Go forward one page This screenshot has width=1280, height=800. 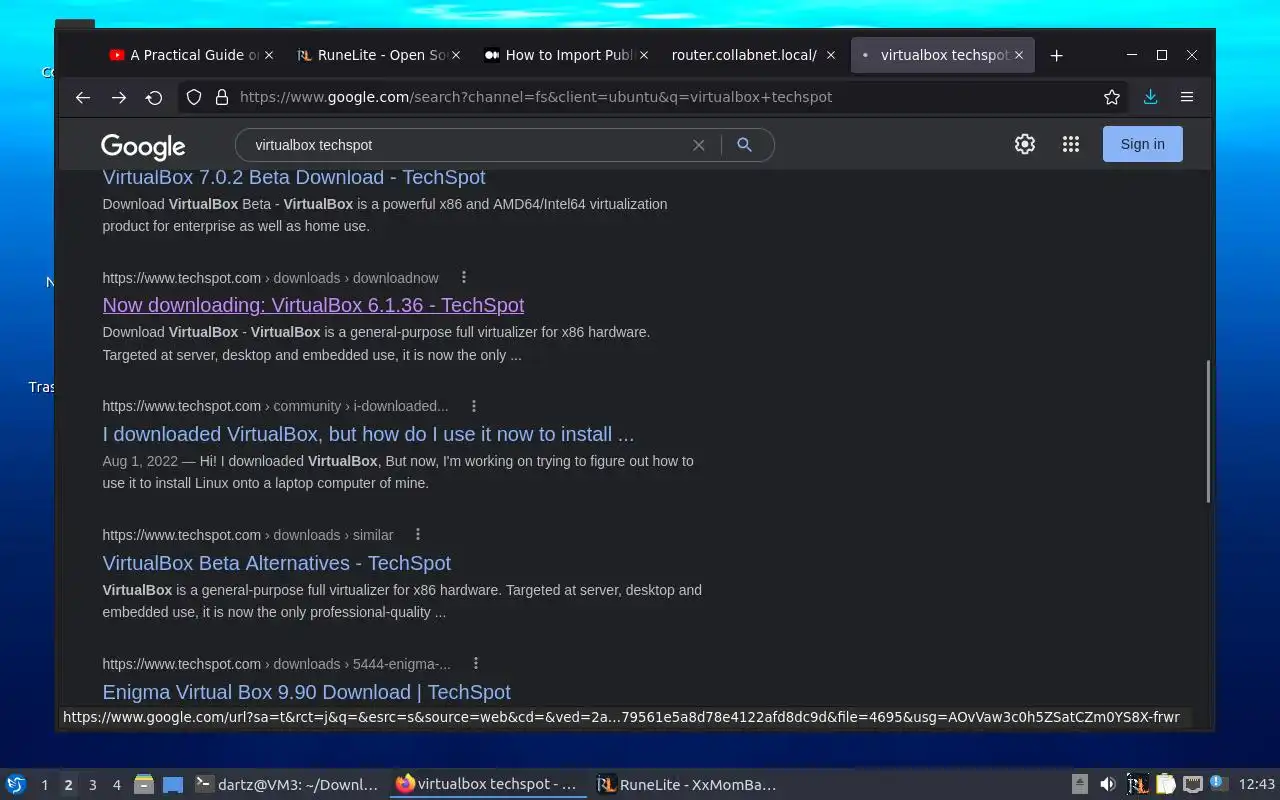click(x=119, y=97)
